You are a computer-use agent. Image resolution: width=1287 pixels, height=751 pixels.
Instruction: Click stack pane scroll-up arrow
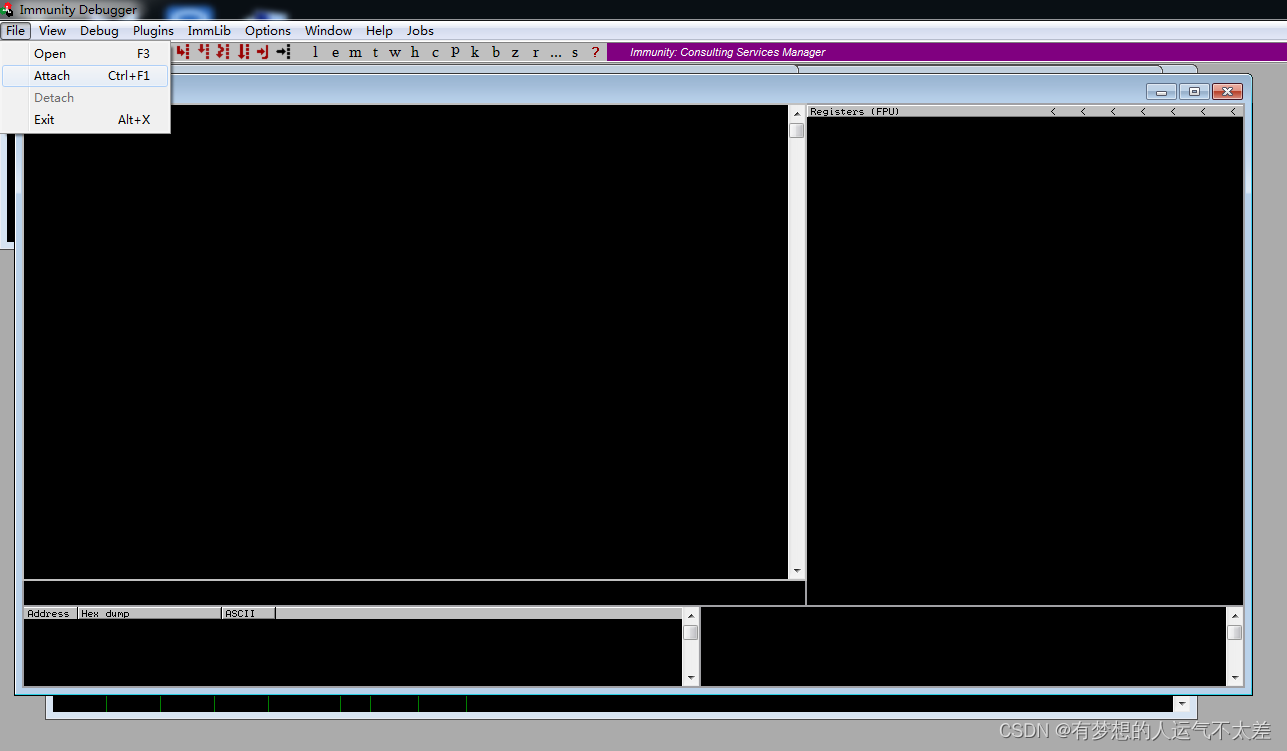click(1235, 615)
